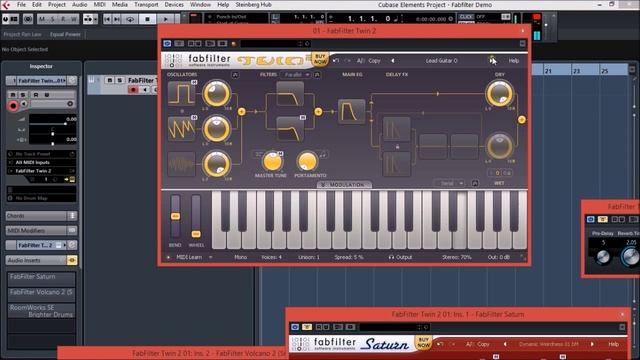This screenshot has width=640, height=360.
Task: Click the Filters section routing icon
Action: (317, 75)
